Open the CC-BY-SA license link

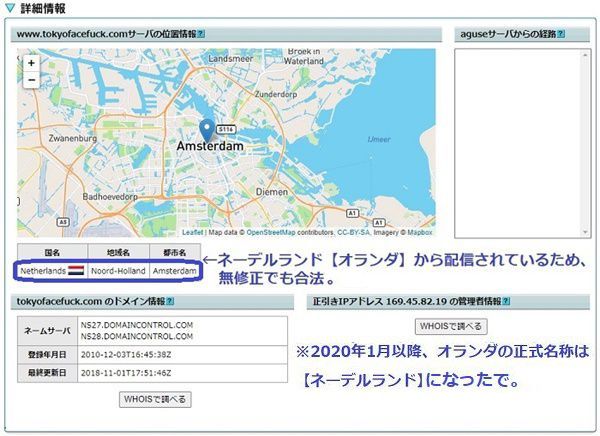(x=354, y=232)
